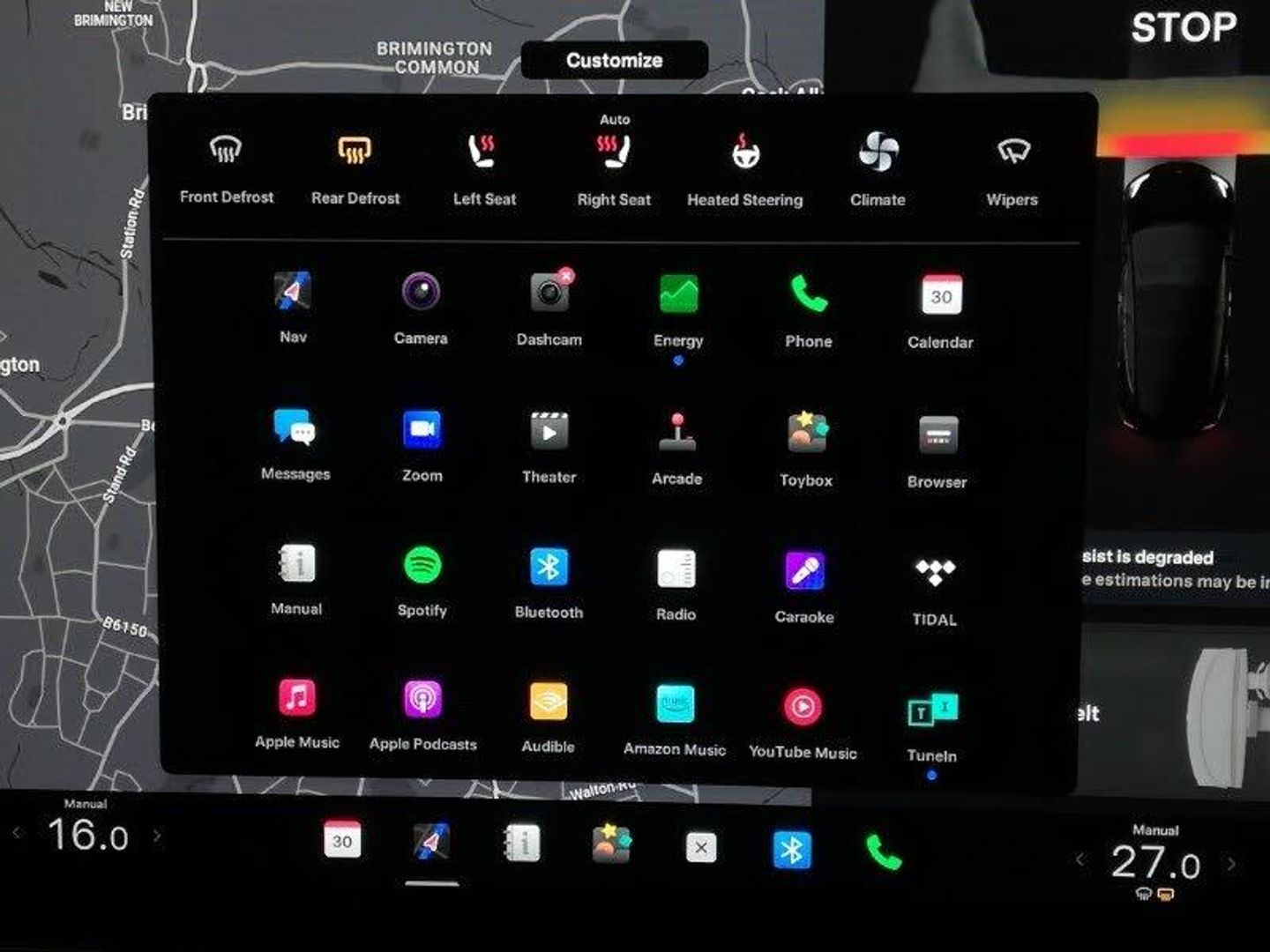Turn off Rear Defrost

point(355,152)
